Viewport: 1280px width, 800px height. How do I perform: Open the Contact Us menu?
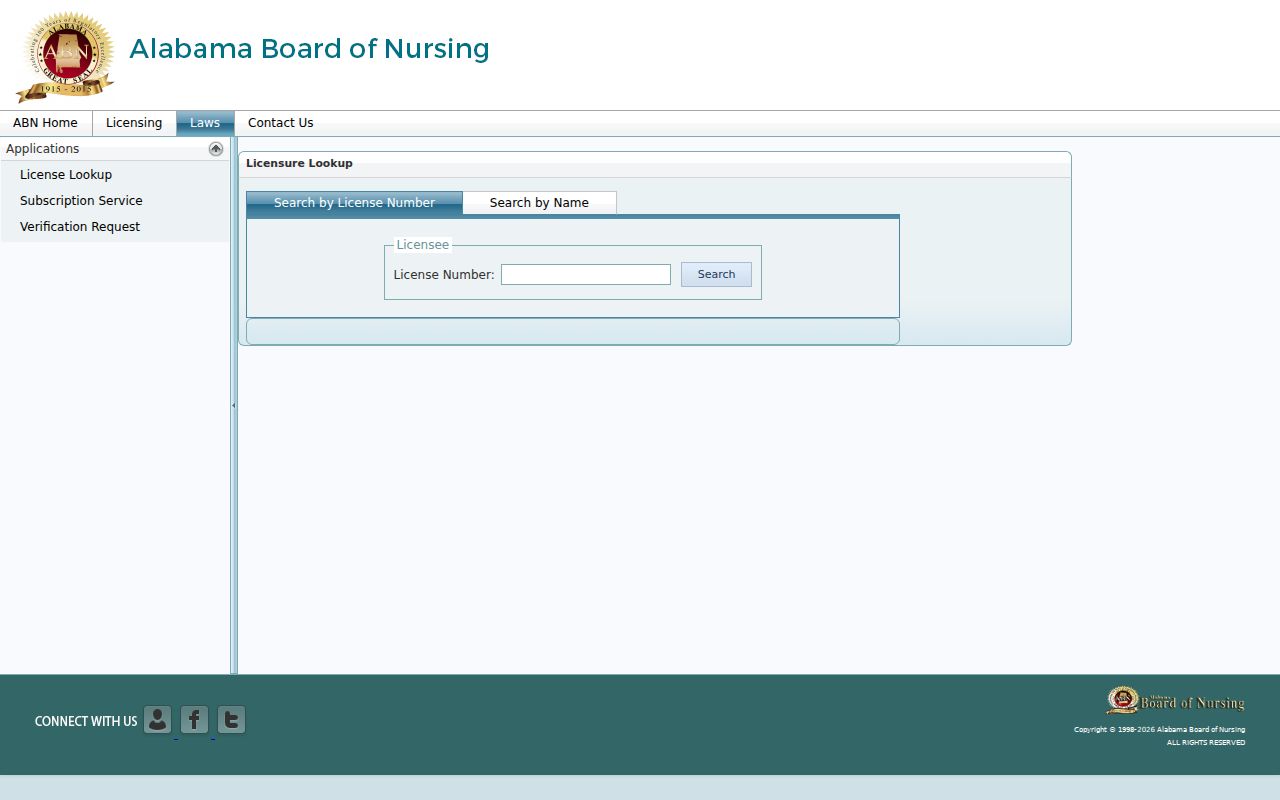pos(281,123)
